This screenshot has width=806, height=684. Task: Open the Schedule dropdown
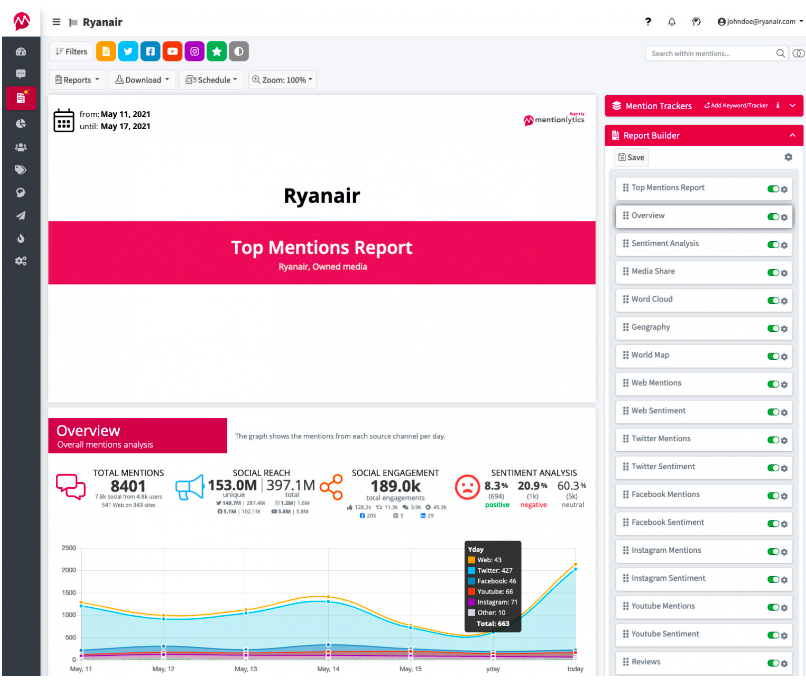(x=211, y=80)
